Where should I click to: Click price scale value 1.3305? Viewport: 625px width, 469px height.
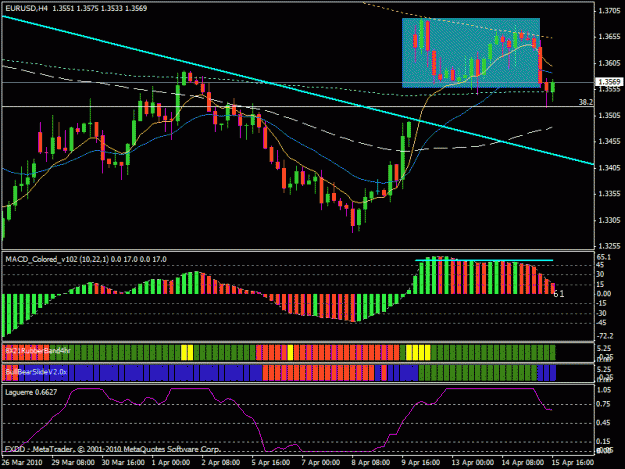[x=609, y=220]
